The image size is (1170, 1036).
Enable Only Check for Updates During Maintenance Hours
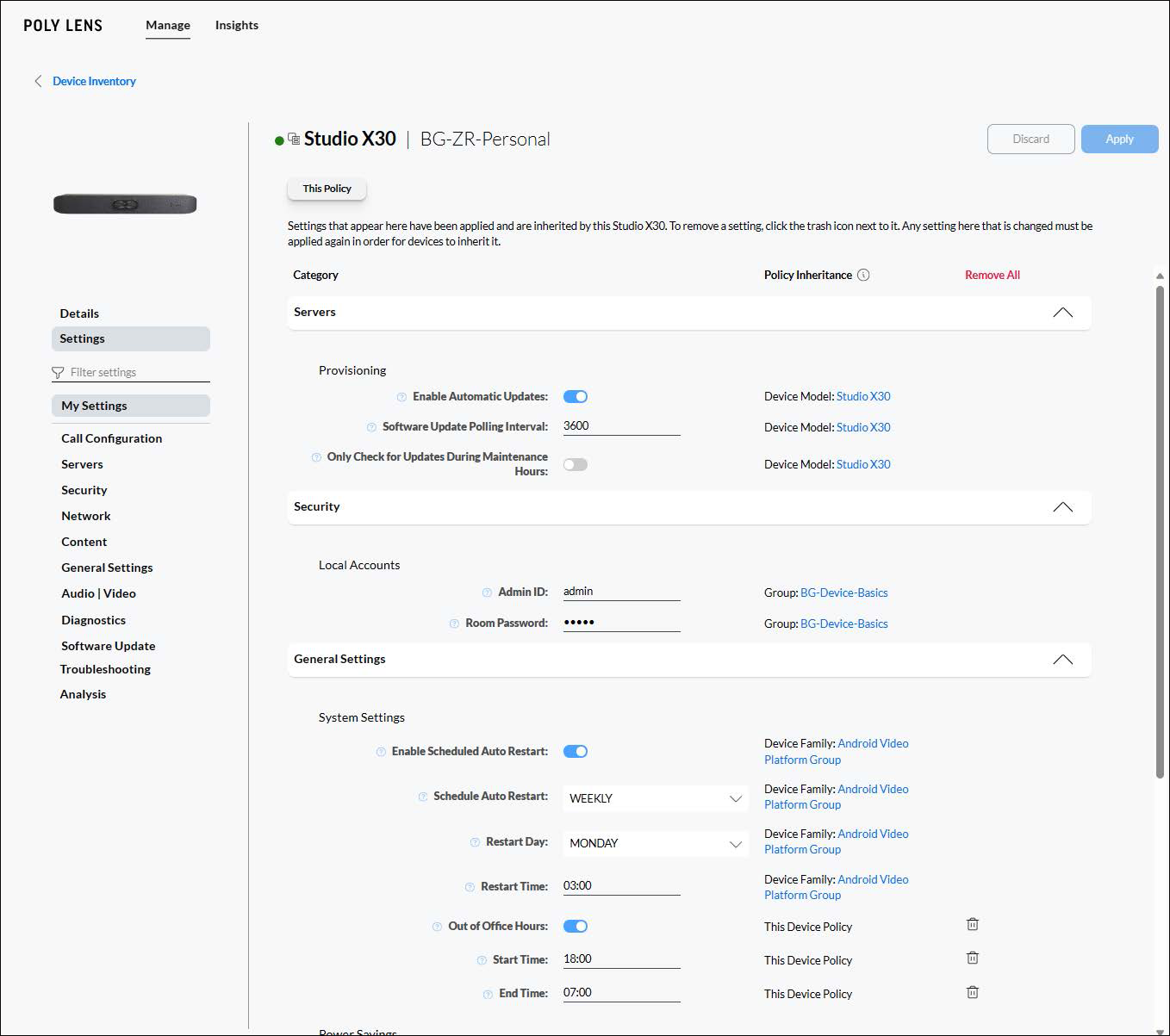(575, 464)
